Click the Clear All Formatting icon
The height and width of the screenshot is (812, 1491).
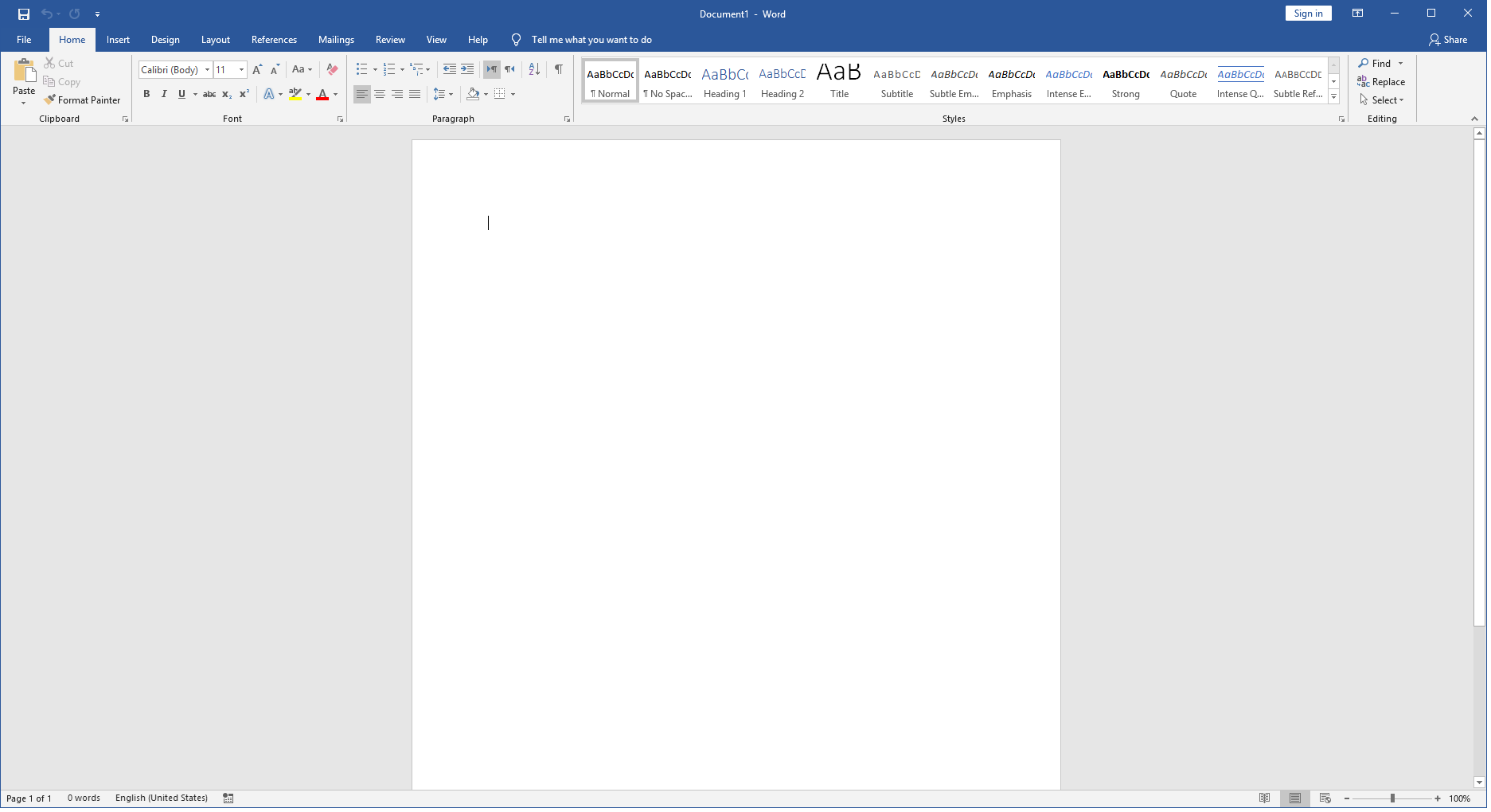[332, 69]
